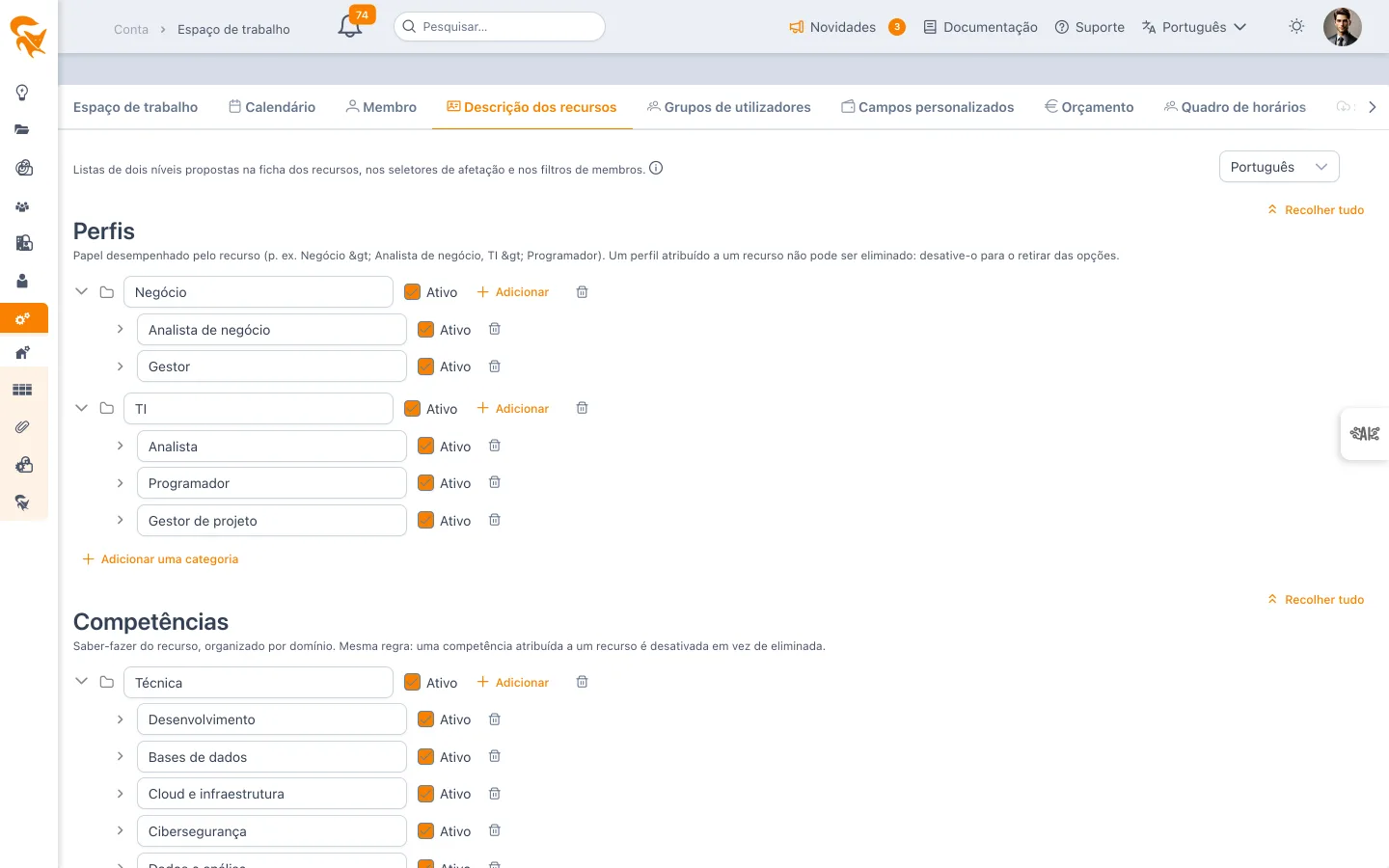Open the folder icon in the left sidebar

pyautogui.click(x=22, y=129)
